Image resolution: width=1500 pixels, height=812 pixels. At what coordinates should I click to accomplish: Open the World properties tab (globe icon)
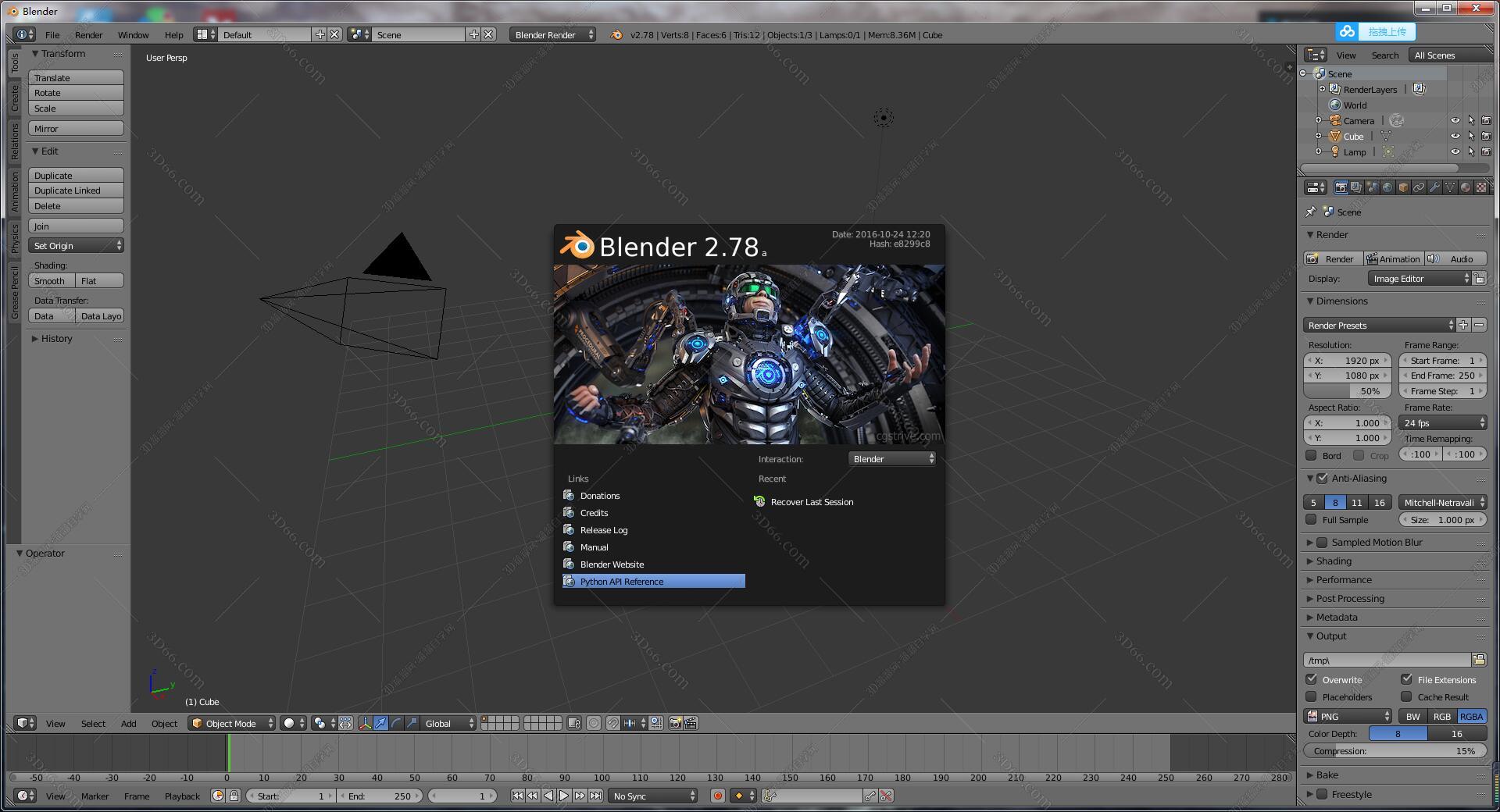[1387, 187]
